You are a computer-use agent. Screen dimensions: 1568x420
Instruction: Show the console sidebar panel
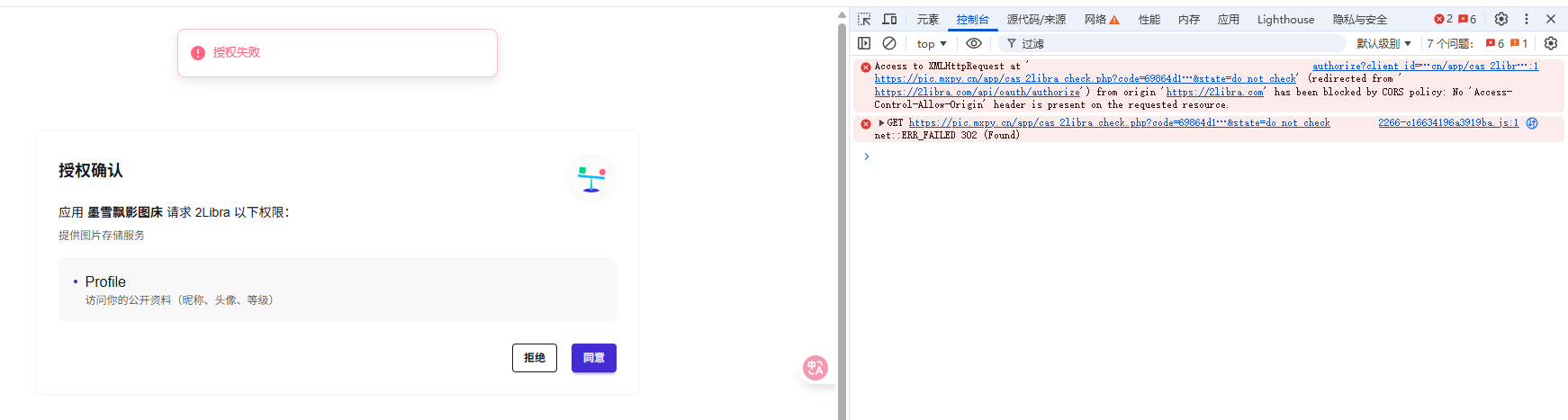coord(864,43)
